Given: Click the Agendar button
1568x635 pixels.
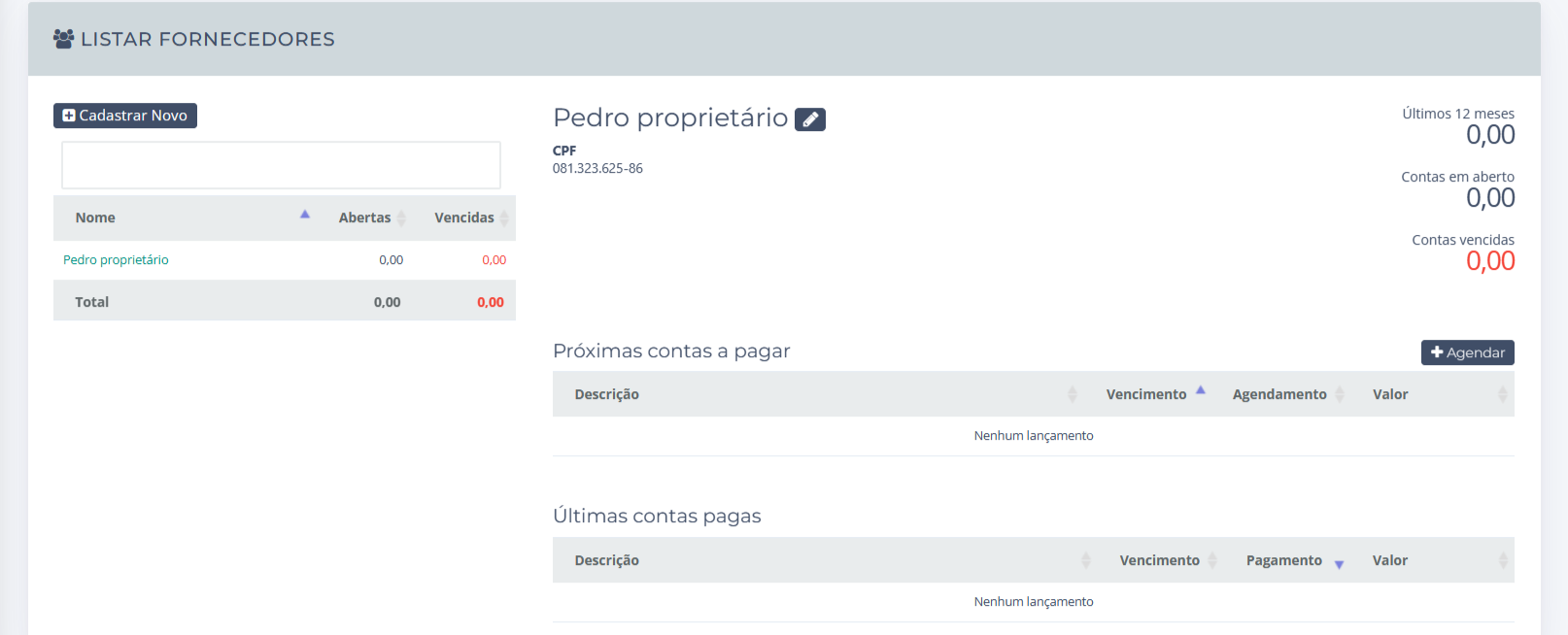Looking at the screenshot, I should tap(1467, 352).
